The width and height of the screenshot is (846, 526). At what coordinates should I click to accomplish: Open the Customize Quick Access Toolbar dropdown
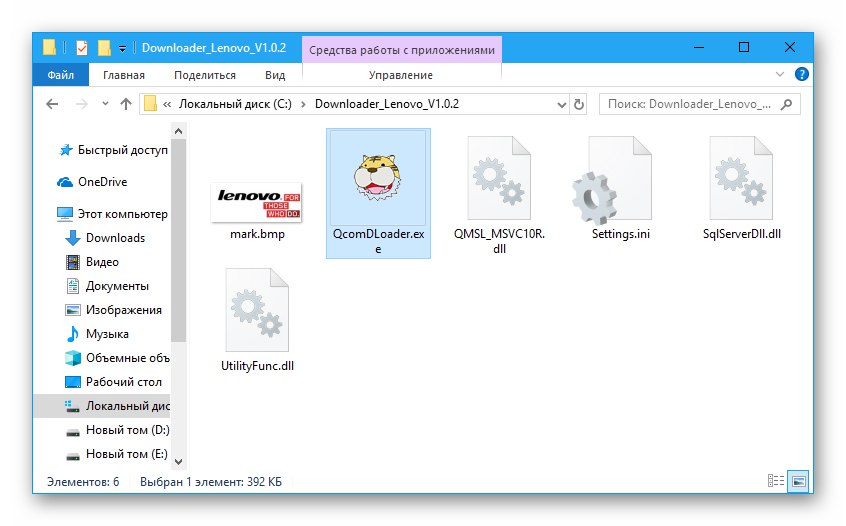122,49
